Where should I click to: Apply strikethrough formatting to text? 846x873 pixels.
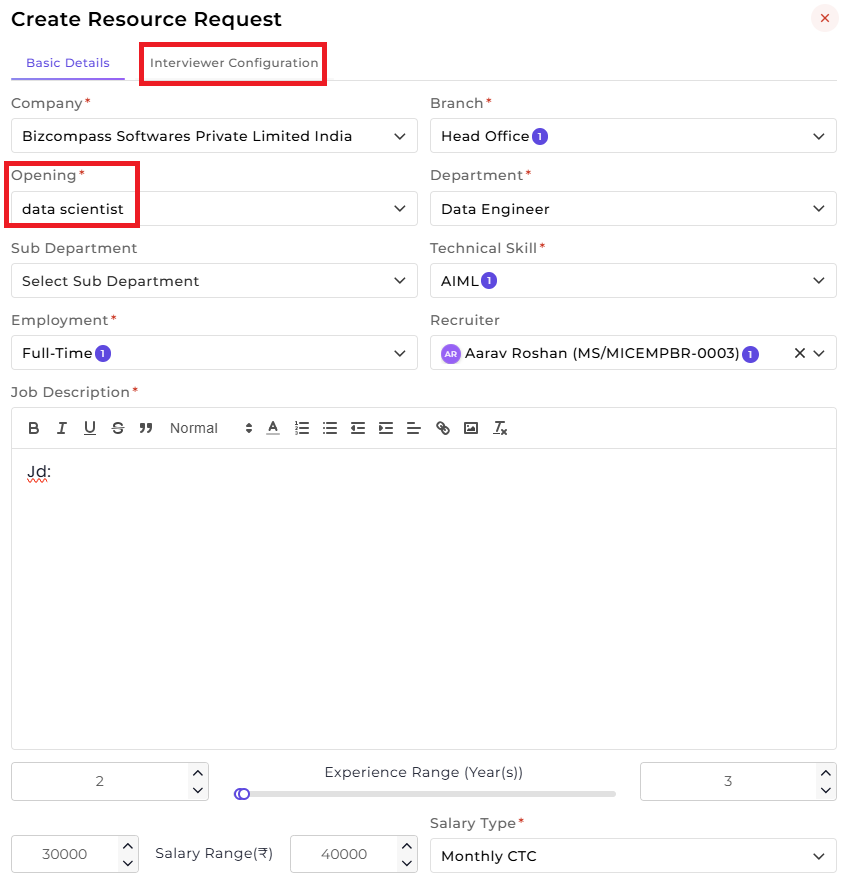tap(118, 428)
